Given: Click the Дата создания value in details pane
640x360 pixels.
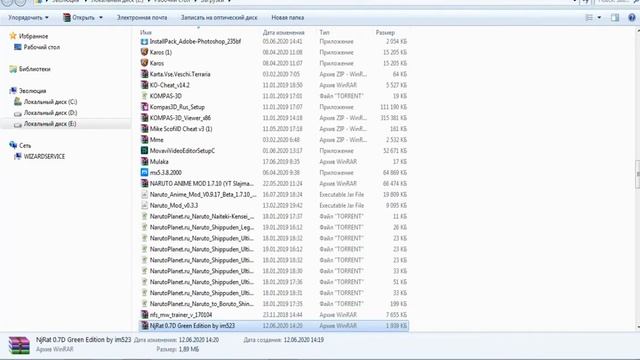Looking at the screenshot, I should point(304,340).
